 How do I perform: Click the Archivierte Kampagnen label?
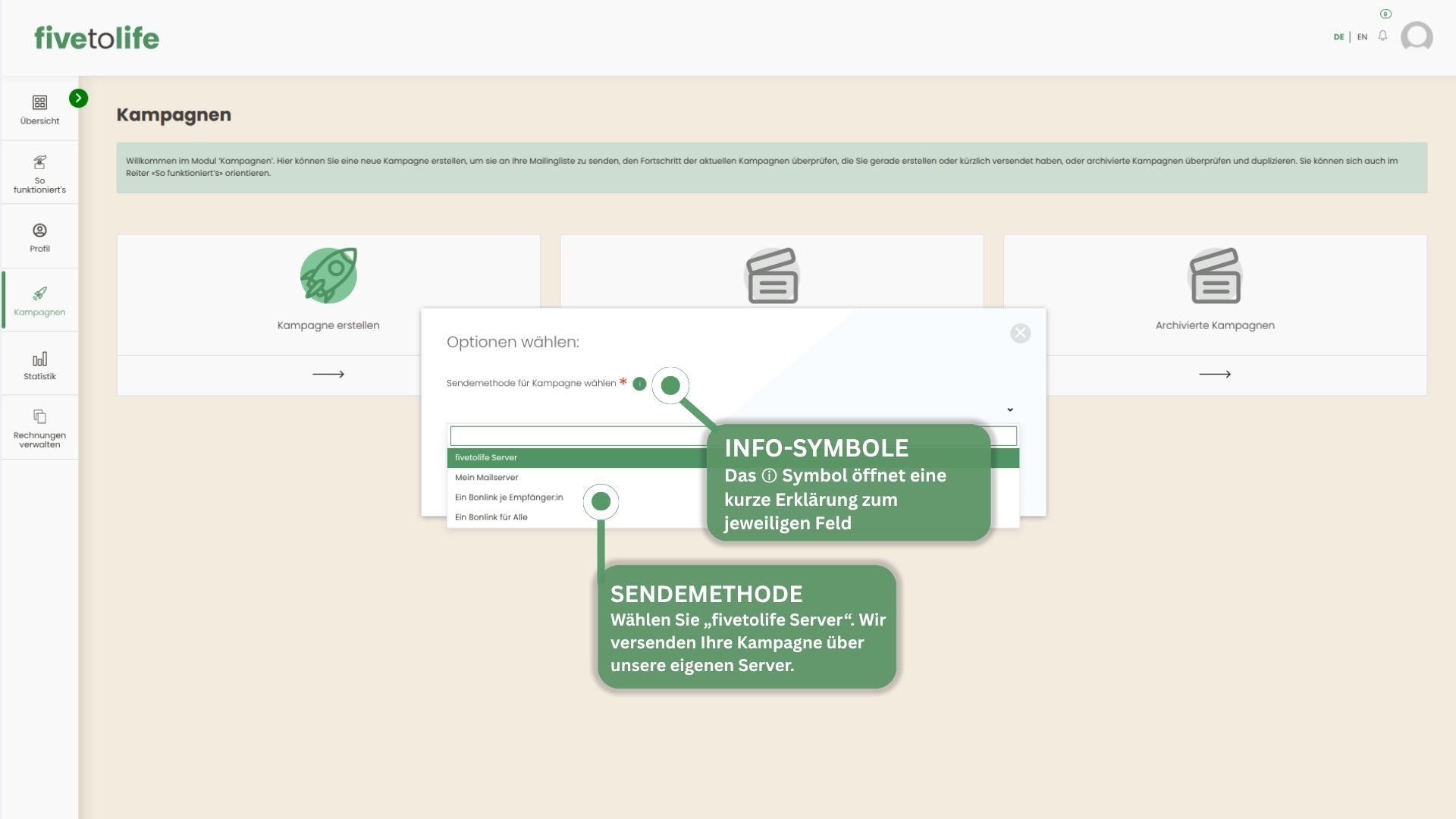[x=1215, y=325]
